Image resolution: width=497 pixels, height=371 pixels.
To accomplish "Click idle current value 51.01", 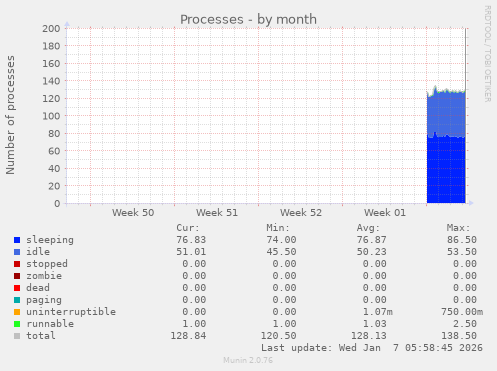I will 191,252.
